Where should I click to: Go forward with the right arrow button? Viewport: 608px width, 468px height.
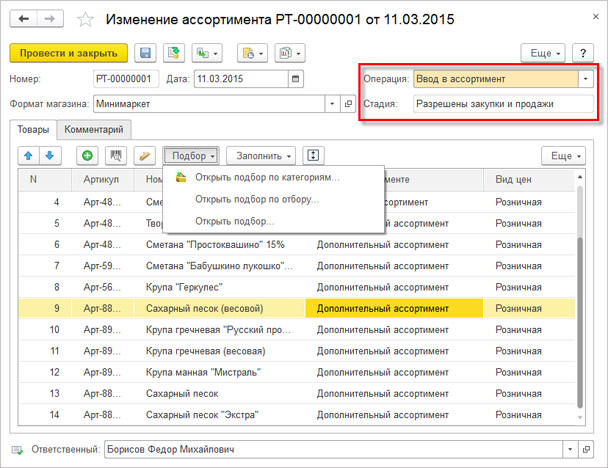click(x=50, y=19)
